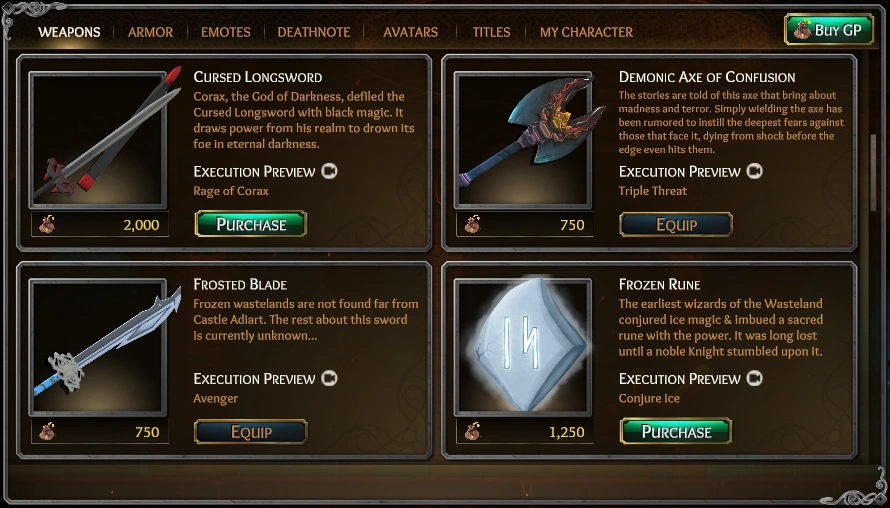Open the My Character tab
Image resolution: width=890 pixels, height=508 pixels.
coord(586,32)
